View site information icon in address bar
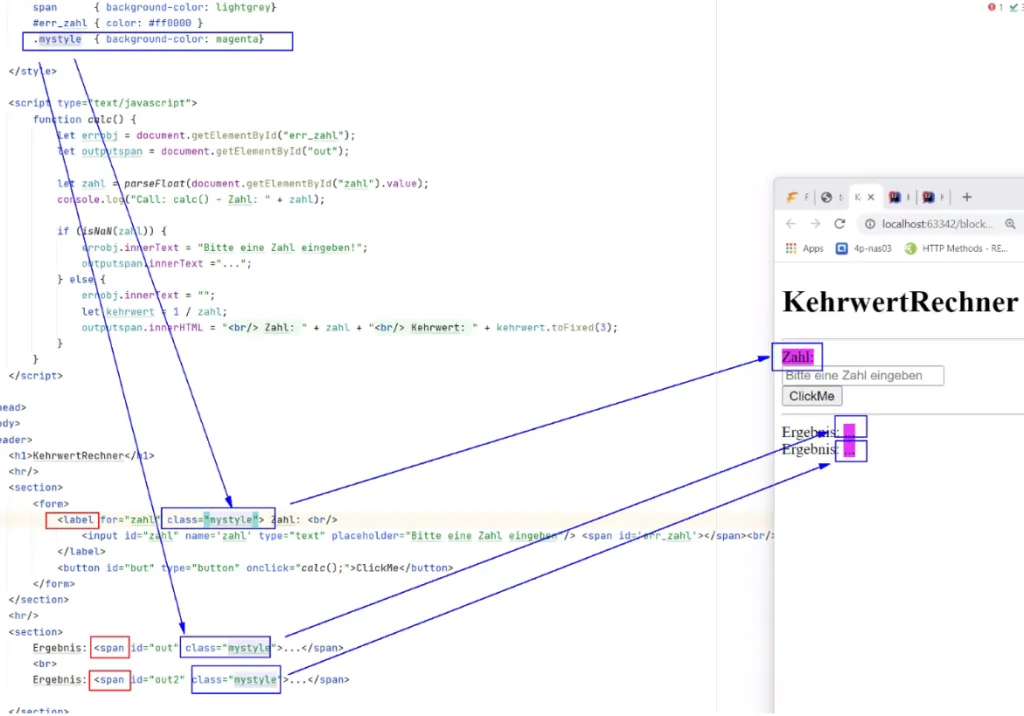This screenshot has height=716, width=1024. click(870, 224)
